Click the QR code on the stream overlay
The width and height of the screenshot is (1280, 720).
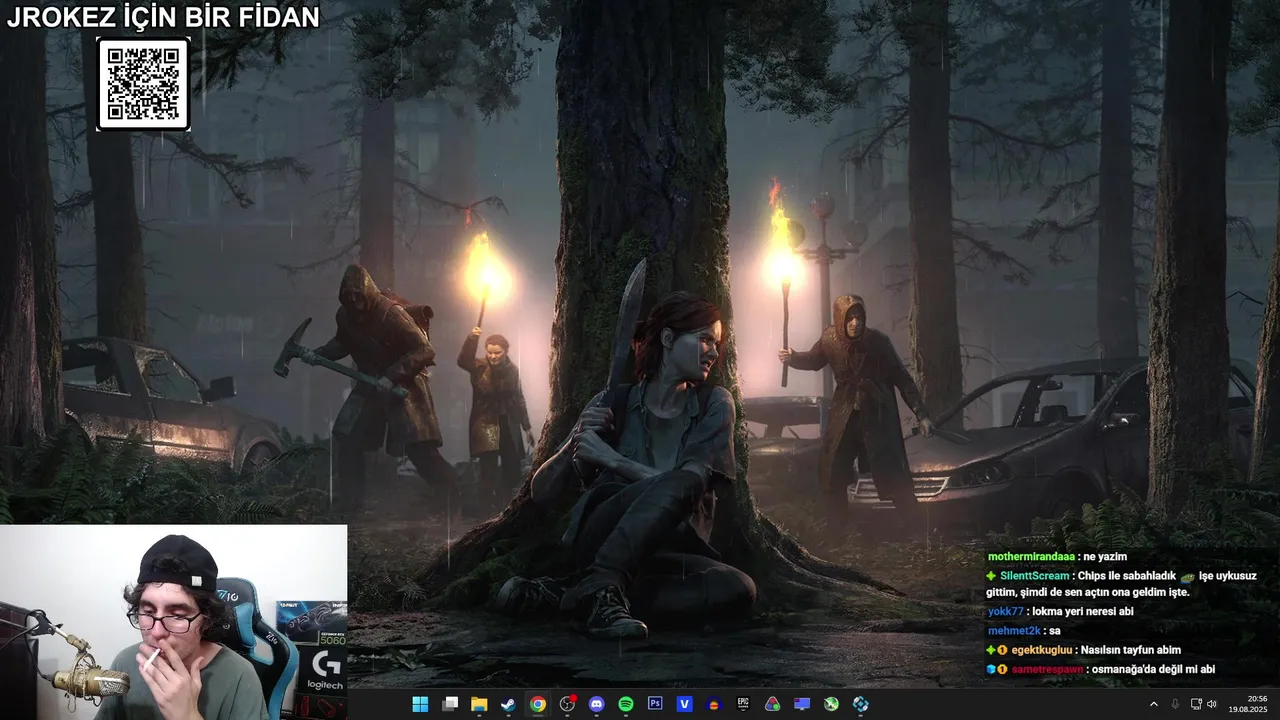143,85
